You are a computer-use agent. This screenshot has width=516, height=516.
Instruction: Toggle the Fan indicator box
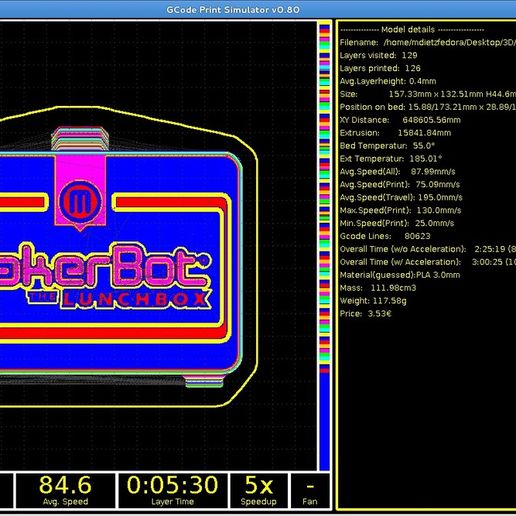310,491
